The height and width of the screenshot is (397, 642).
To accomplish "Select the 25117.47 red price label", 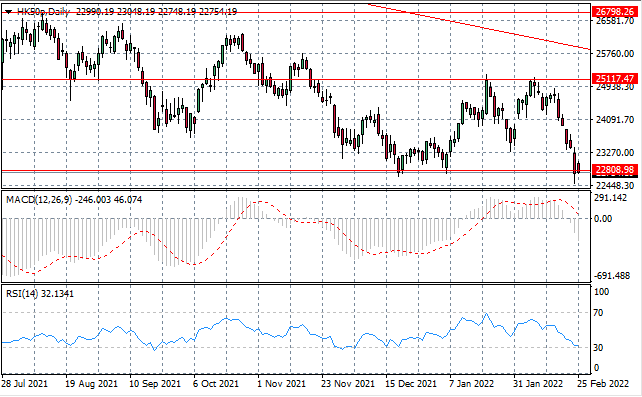I will 615,79.
